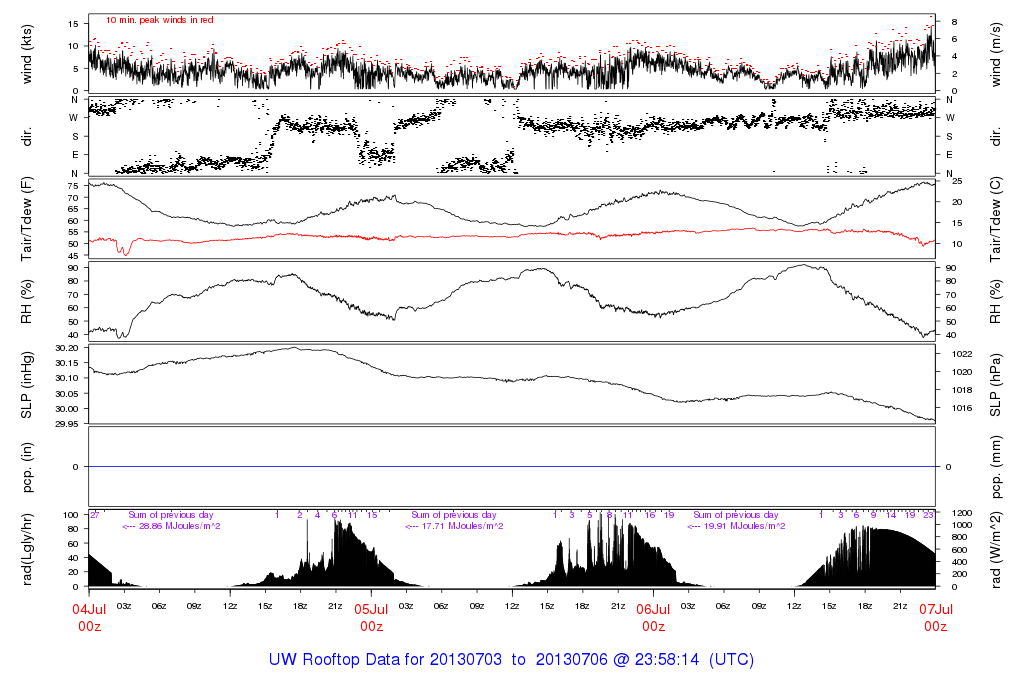The image size is (1024, 700).
Task: Click the red dewpoint trace in temperature panel
Action: coord(512,236)
